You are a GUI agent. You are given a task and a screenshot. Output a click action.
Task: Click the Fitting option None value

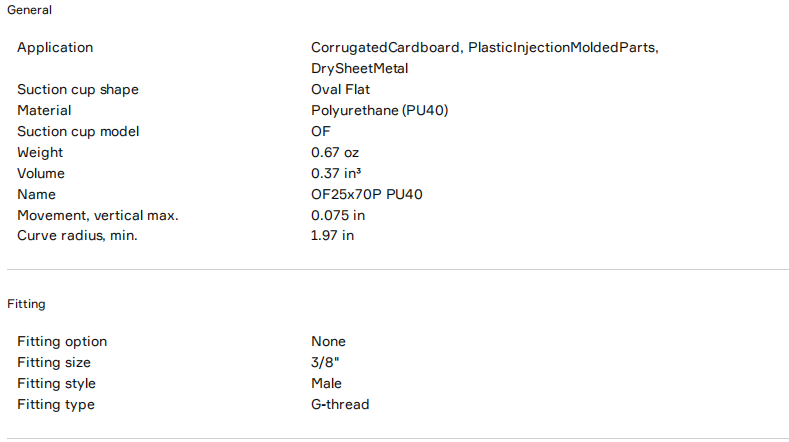[x=328, y=342]
